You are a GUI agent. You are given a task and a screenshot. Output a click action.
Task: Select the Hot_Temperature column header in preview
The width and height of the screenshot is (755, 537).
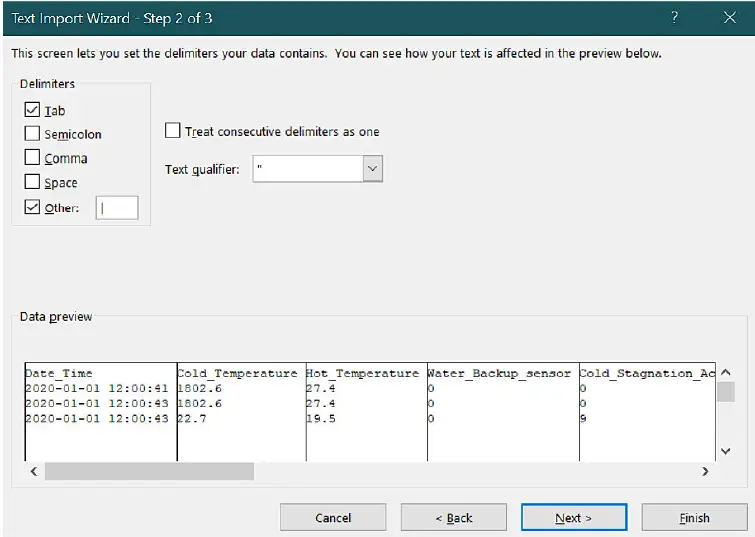point(363,373)
